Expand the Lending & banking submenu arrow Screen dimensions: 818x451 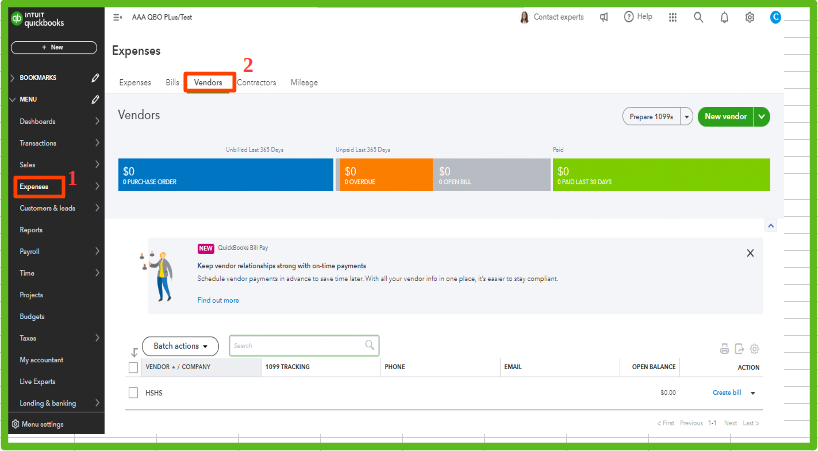pos(97,403)
